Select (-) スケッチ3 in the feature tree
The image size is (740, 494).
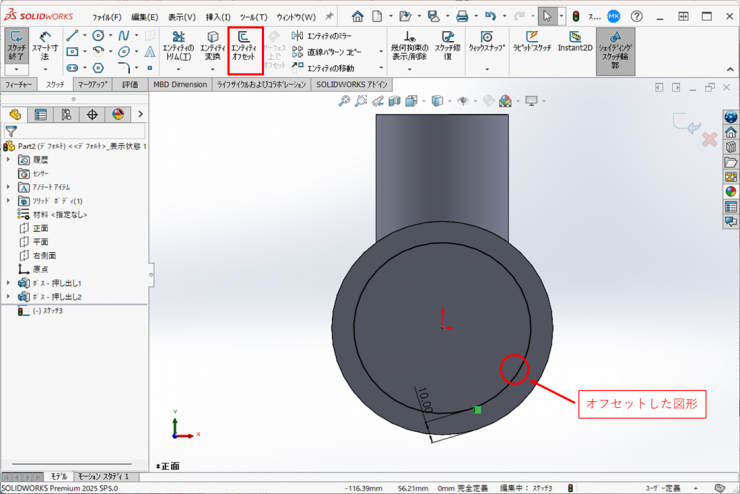tap(47, 311)
